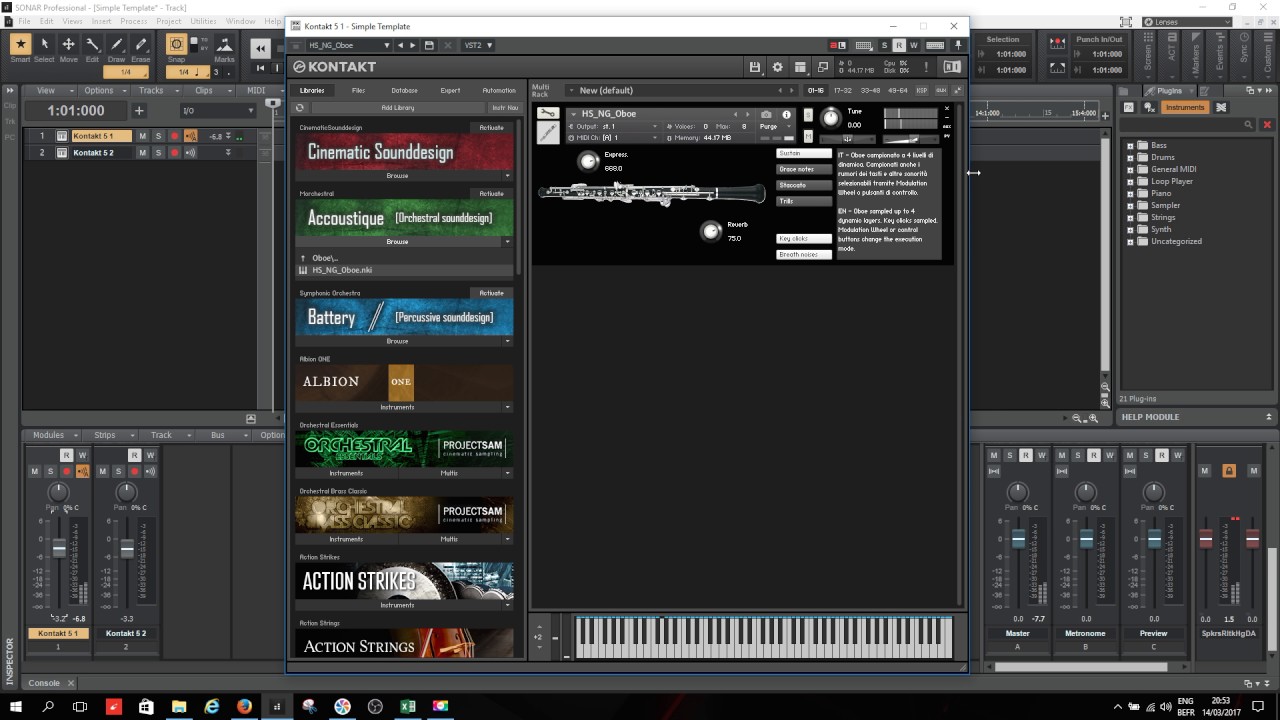Screen dimensions: 1280x720
Task: Select the Grace notes articulation
Action: coord(804,169)
